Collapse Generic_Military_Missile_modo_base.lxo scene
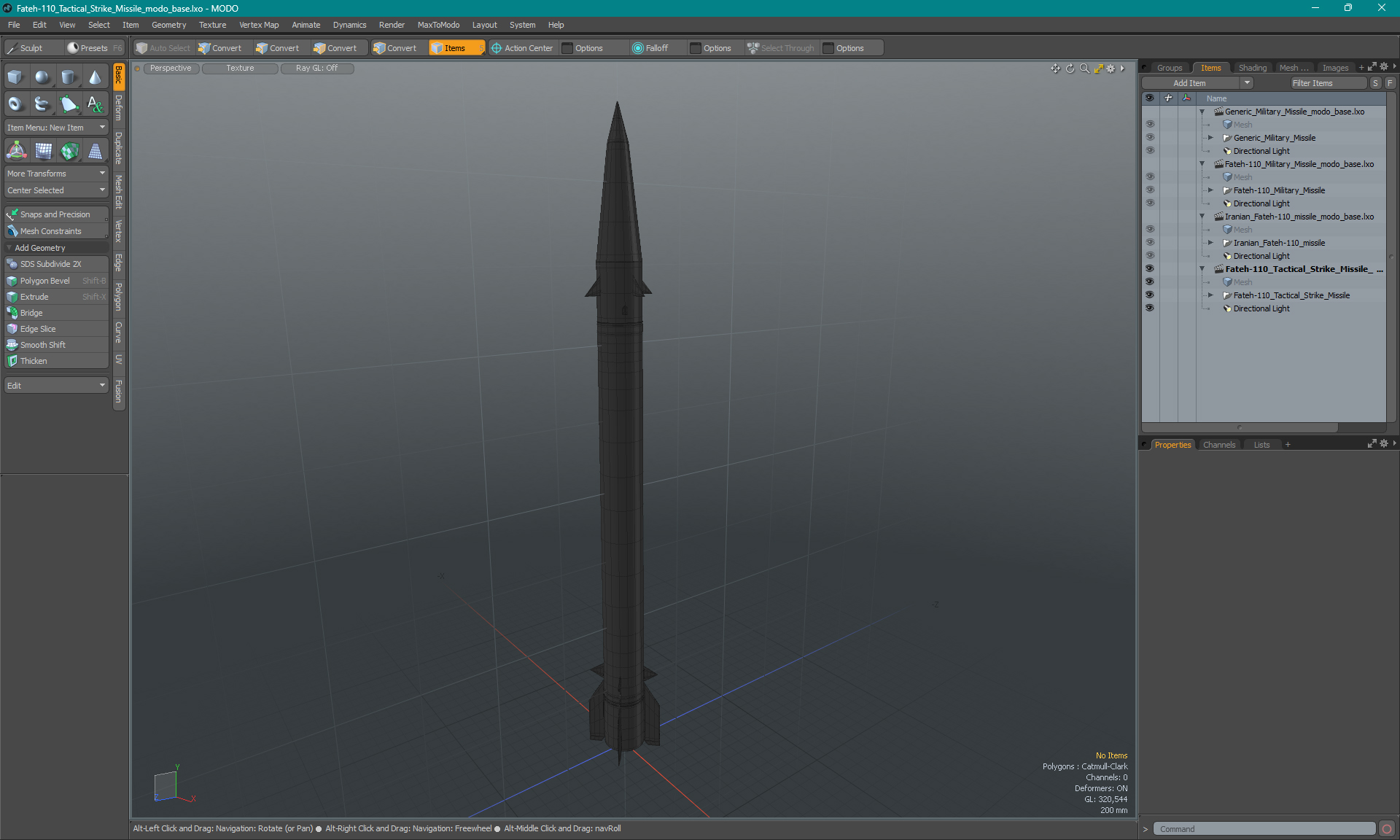This screenshot has width=1400, height=840. [x=1202, y=112]
